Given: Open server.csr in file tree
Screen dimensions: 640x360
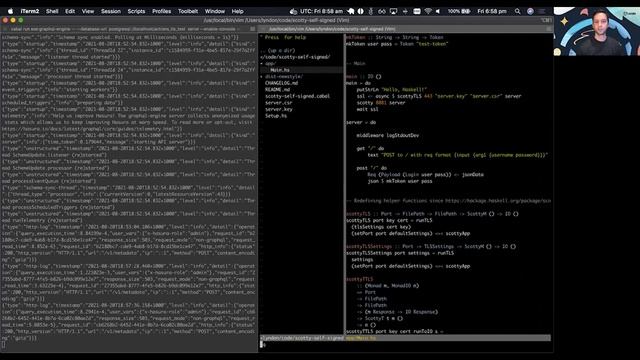Looking at the screenshot, I should pyautogui.click(x=278, y=103).
